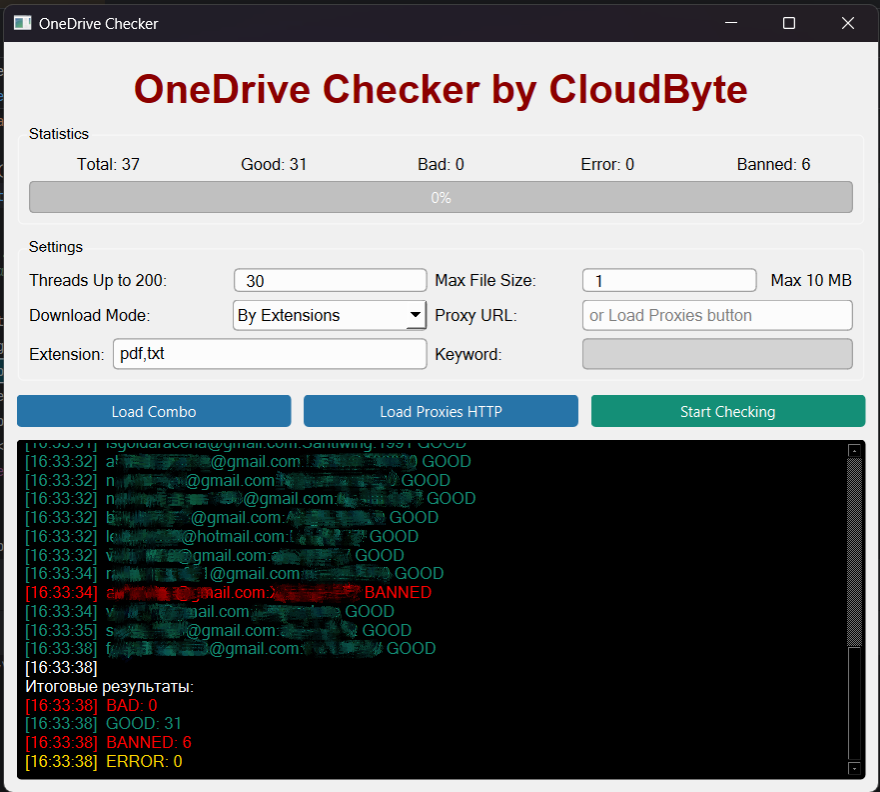Click the Error: 0 statistic

[607, 164]
